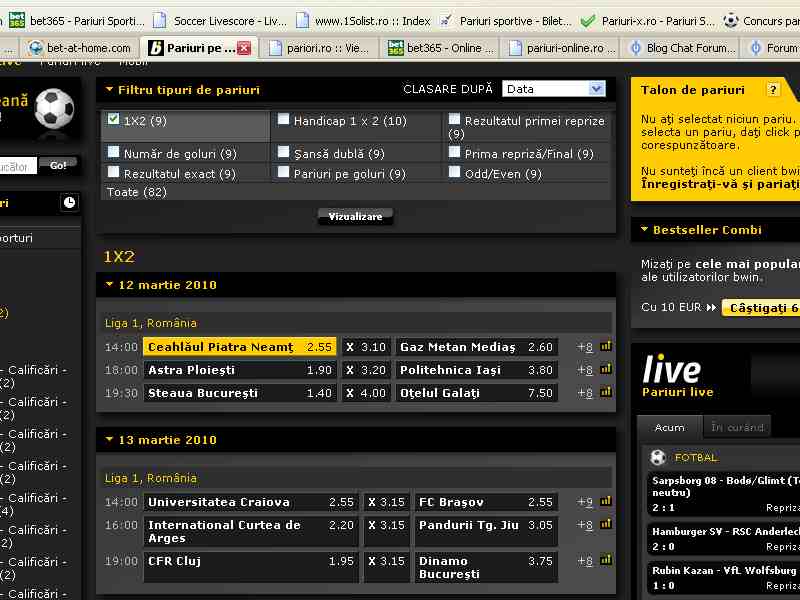Click the football icon next to FOTBAL
800x600 pixels.
coord(658,457)
